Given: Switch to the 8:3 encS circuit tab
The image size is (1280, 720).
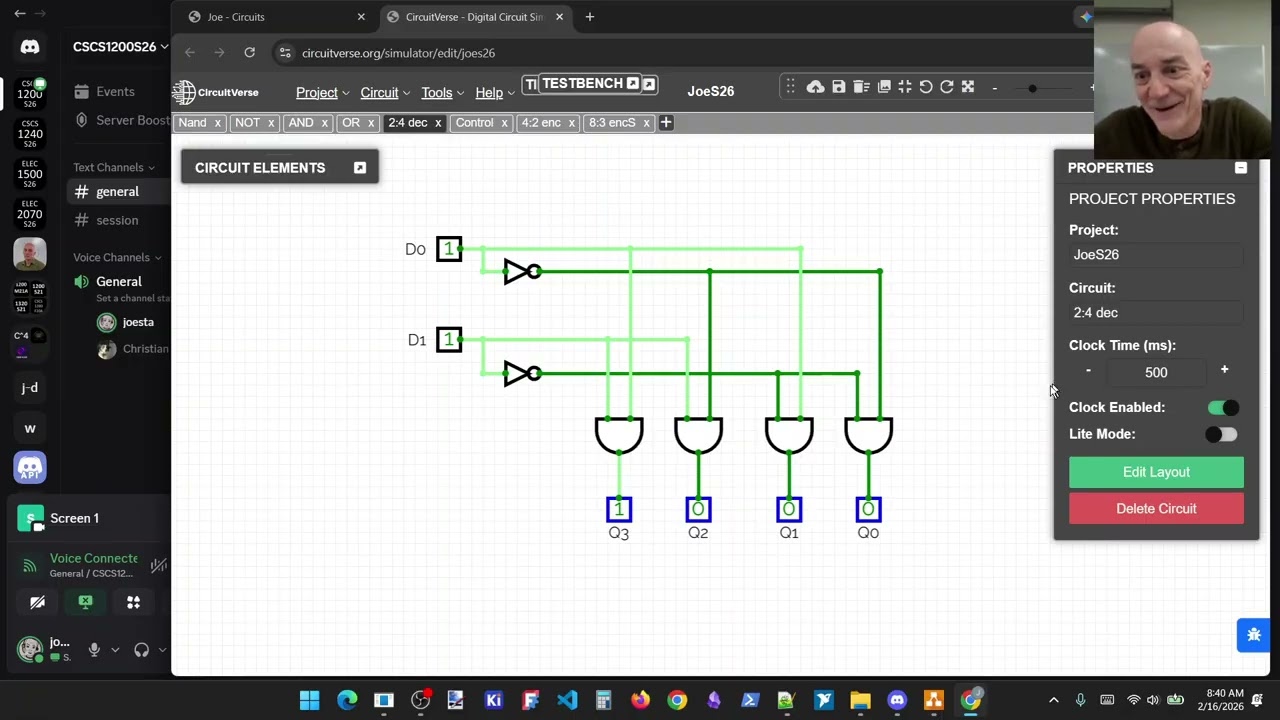Looking at the screenshot, I should [612, 122].
